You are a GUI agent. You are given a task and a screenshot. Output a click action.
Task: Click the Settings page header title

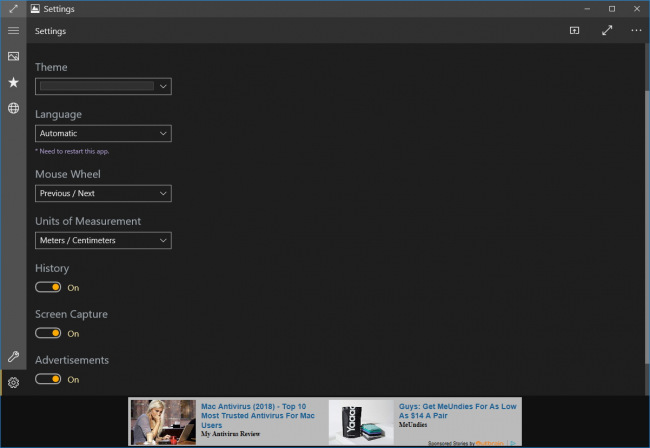click(x=50, y=31)
